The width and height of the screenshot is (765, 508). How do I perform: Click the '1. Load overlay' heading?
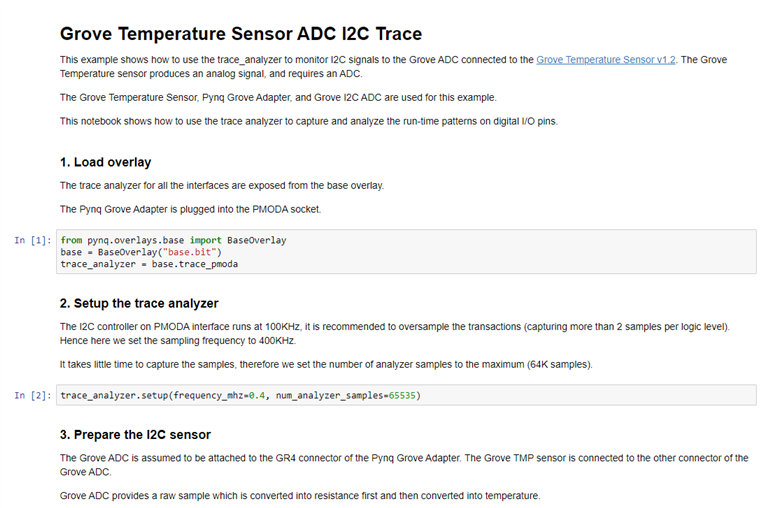click(x=105, y=162)
